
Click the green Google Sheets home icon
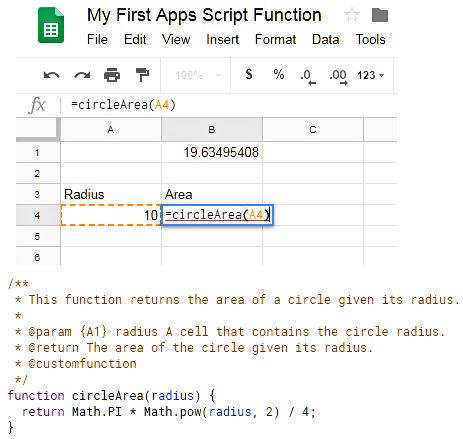(51, 25)
